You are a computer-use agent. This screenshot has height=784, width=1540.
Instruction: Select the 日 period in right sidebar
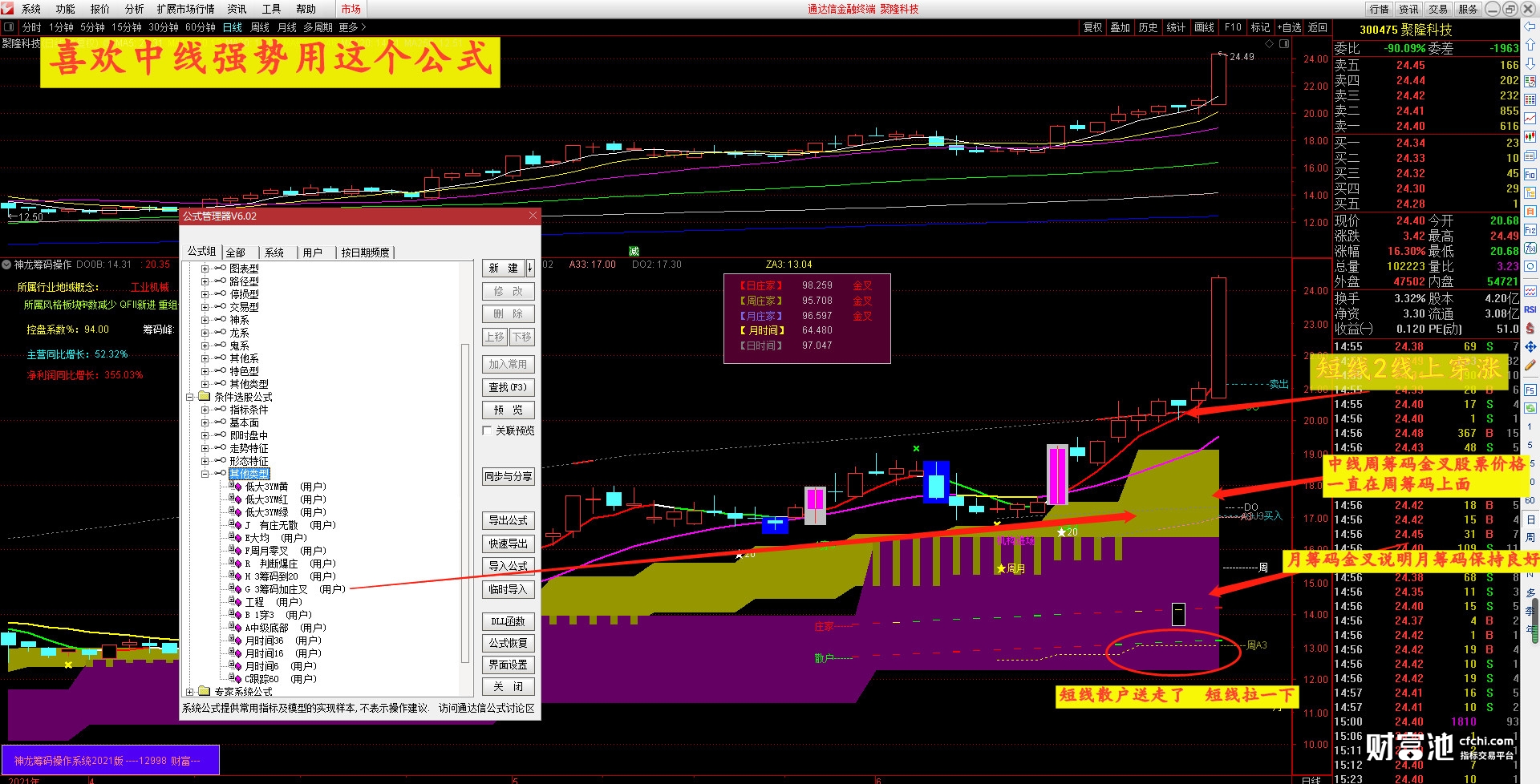1530,519
